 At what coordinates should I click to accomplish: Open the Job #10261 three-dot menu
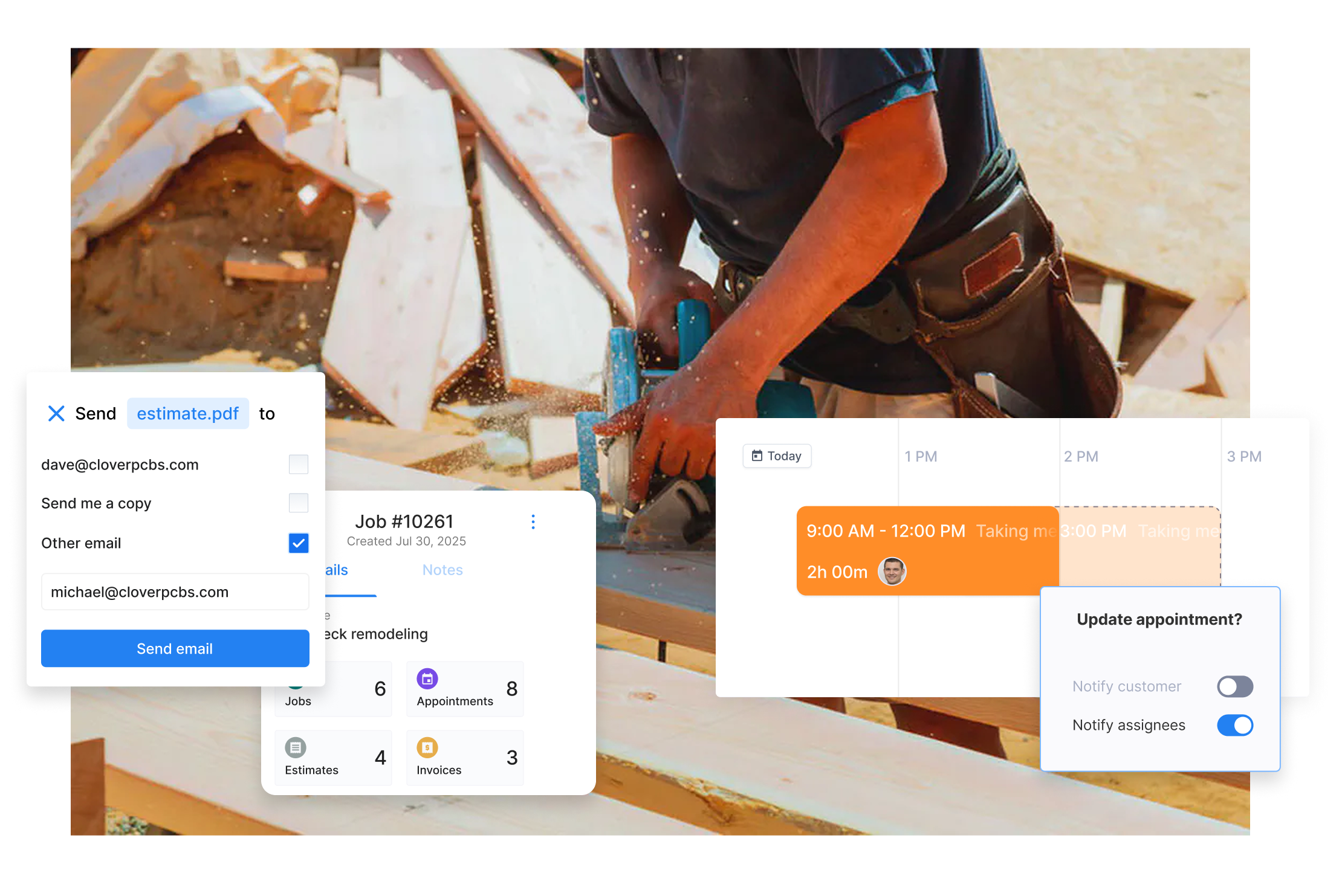pyautogui.click(x=533, y=521)
